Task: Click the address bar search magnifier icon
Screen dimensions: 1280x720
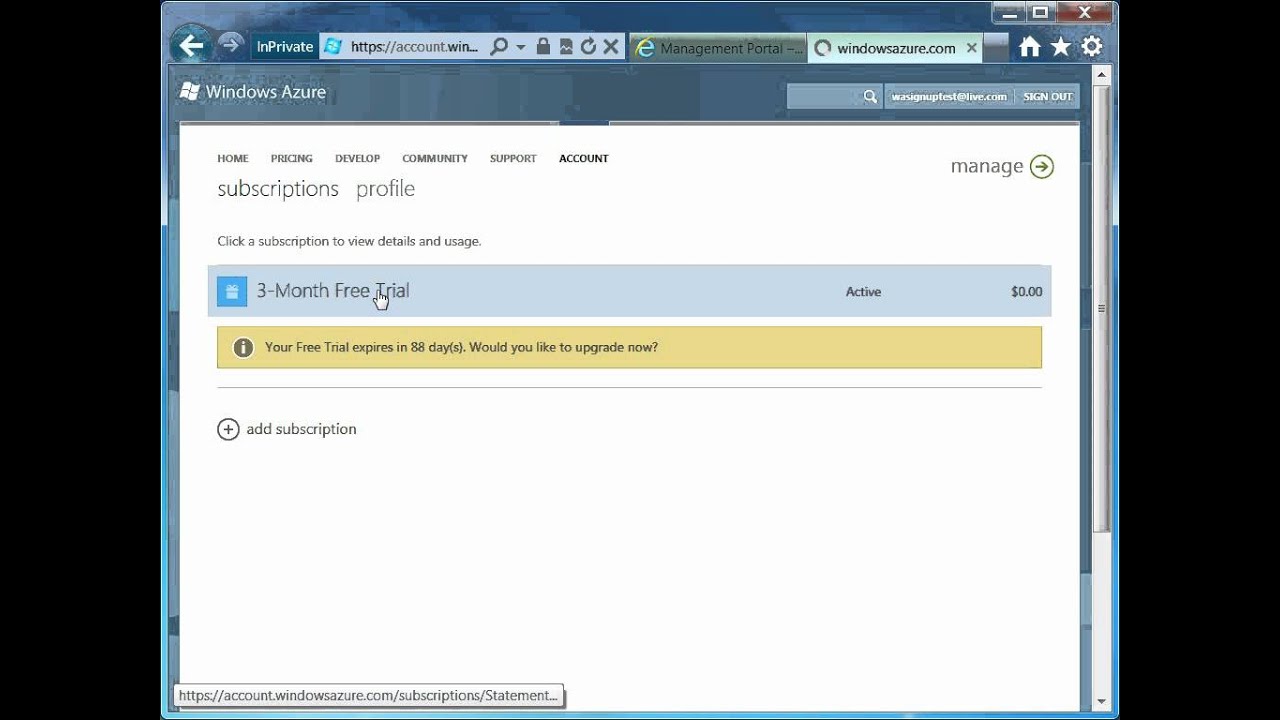Action: coord(499,47)
